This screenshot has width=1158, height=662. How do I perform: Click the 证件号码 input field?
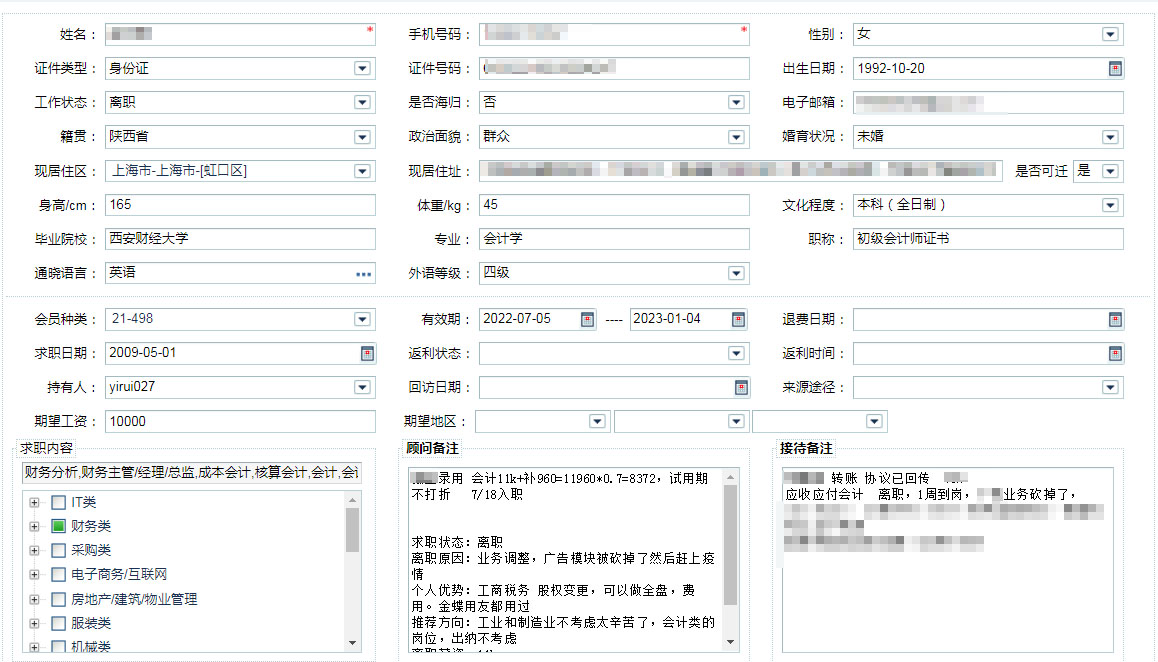pyautogui.click(x=614, y=69)
